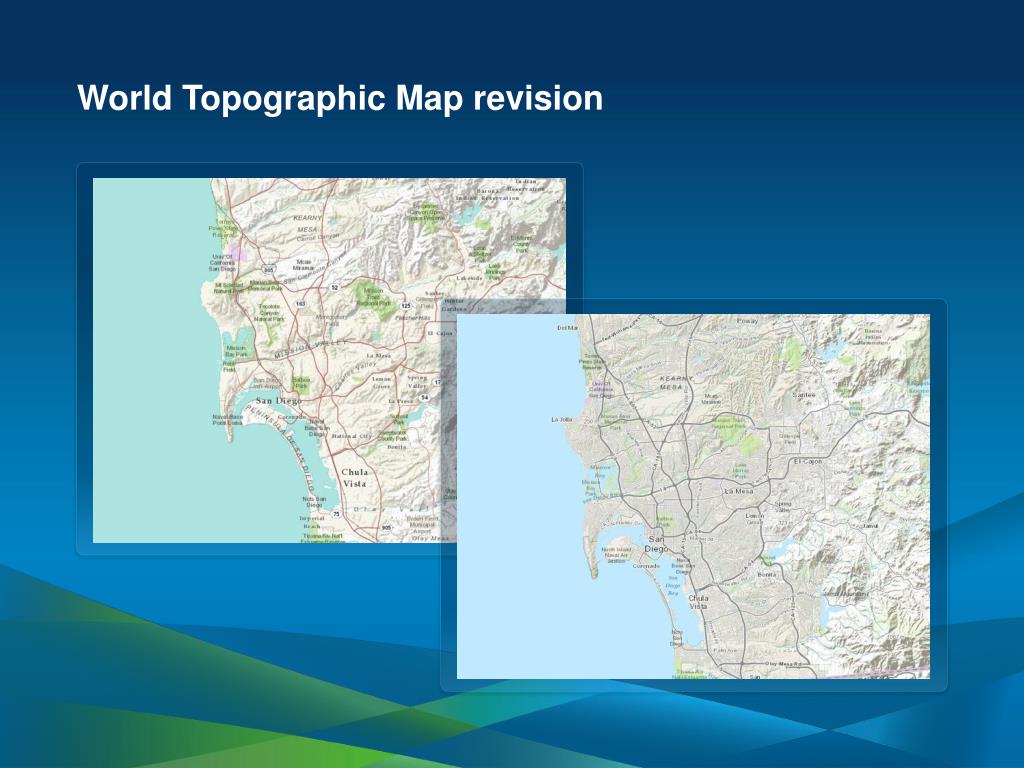Select the revised light-blue-ocean topographic map image
This screenshot has width=1024, height=768.
(693, 496)
